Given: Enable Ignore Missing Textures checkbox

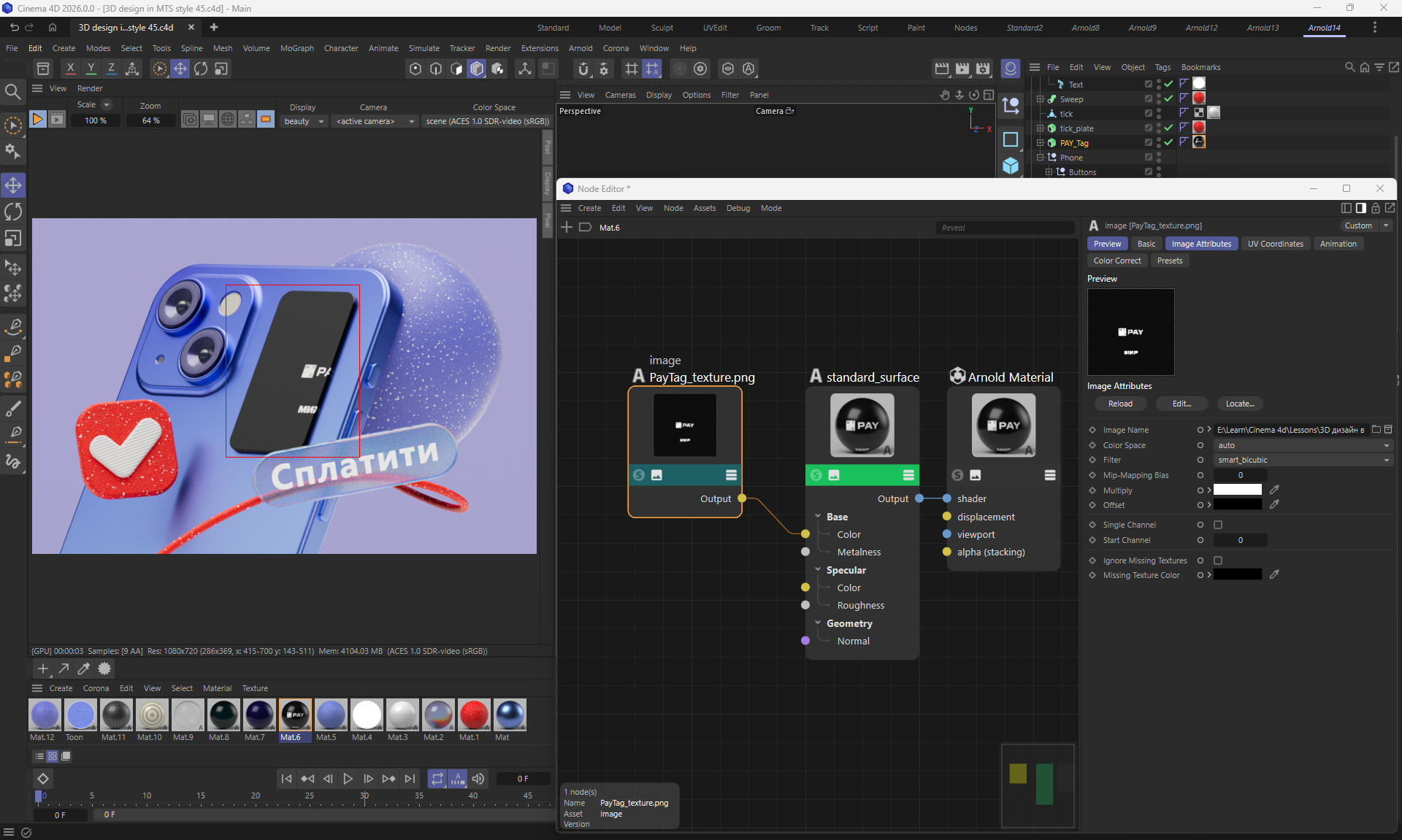Looking at the screenshot, I should coord(1218,560).
